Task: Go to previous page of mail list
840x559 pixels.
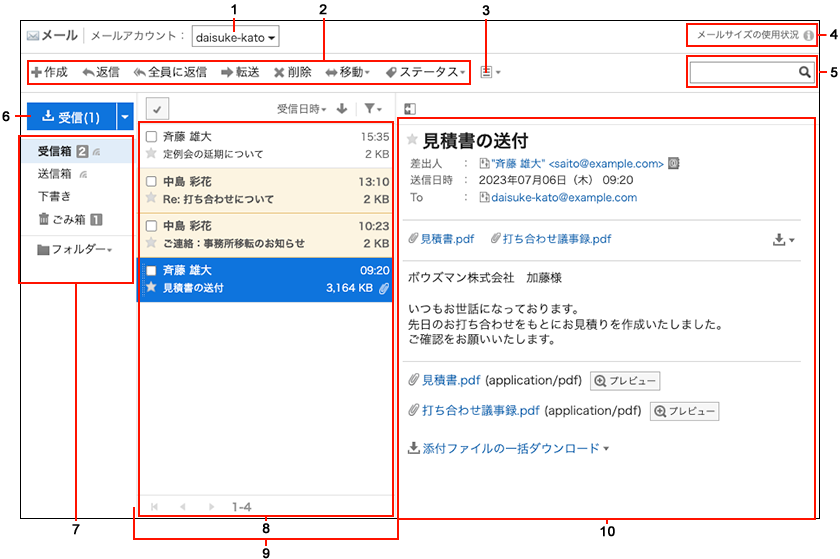Action: [x=183, y=506]
